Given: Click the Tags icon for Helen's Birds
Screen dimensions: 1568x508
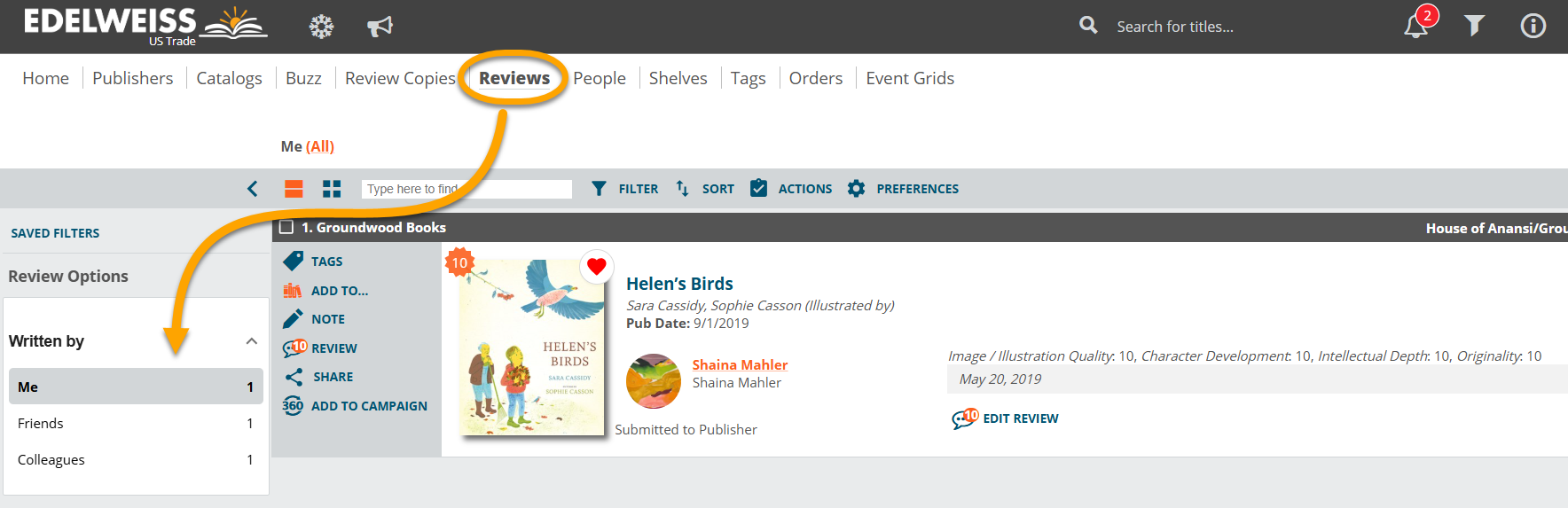Looking at the screenshot, I should tap(294, 262).
